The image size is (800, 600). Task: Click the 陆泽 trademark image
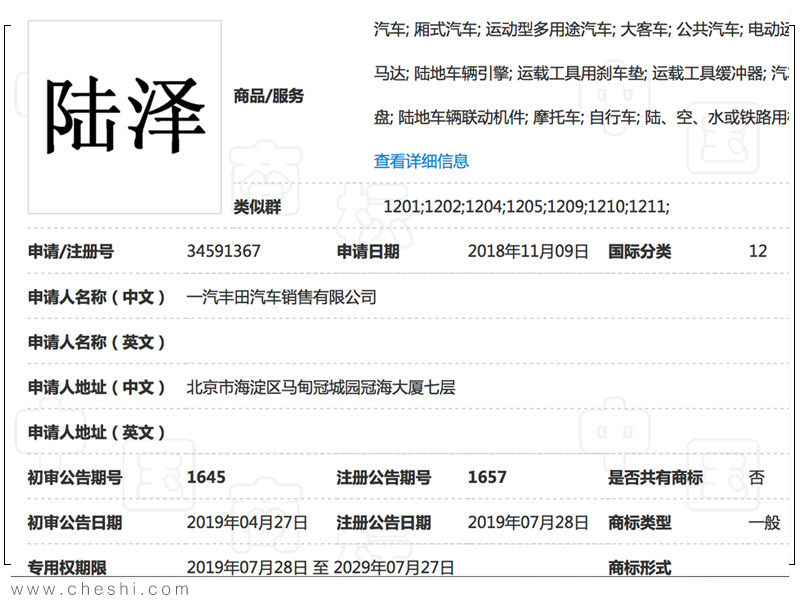[x=124, y=117]
